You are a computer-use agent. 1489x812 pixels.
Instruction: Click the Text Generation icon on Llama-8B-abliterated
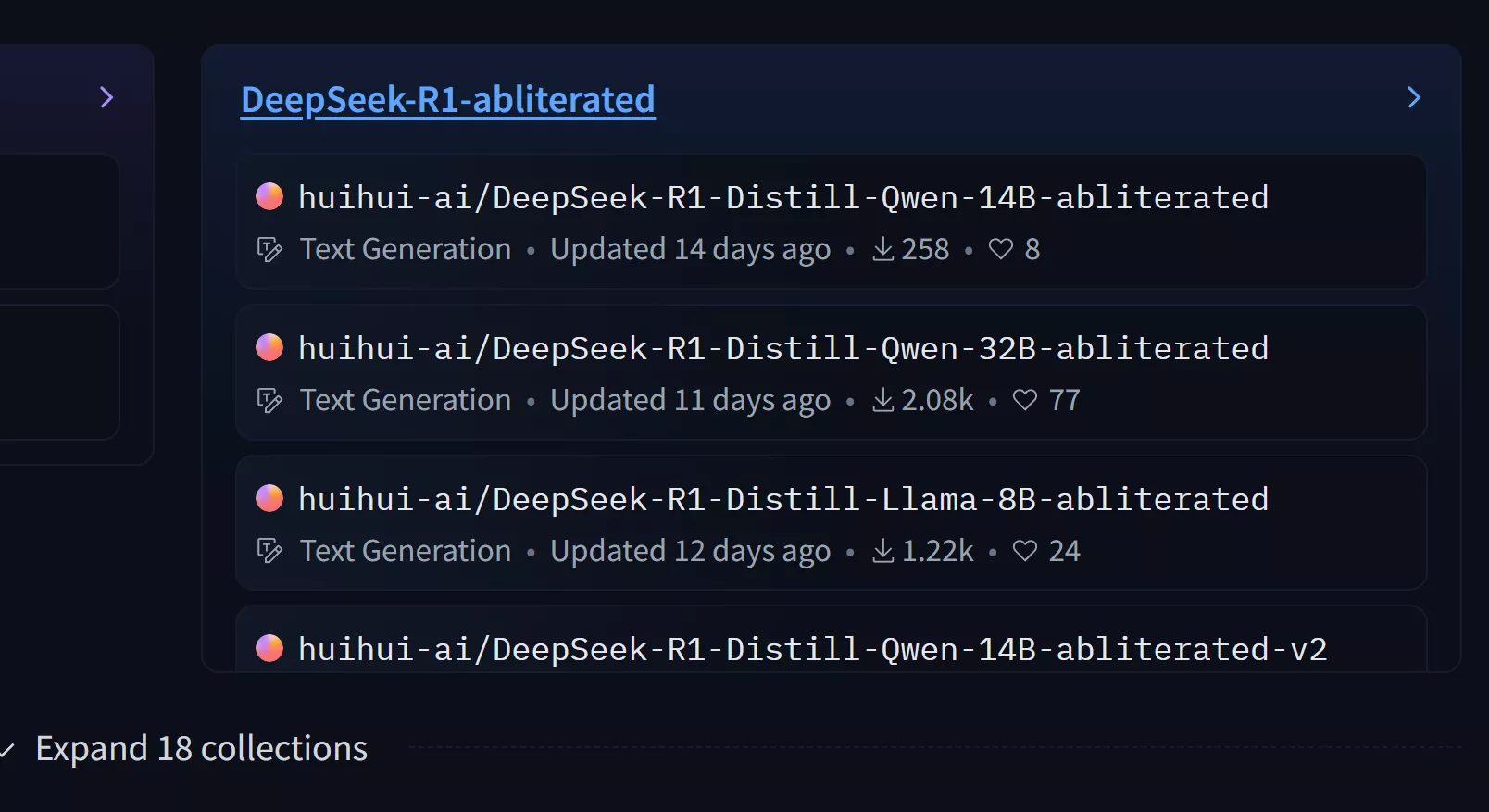pyautogui.click(x=268, y=550)
